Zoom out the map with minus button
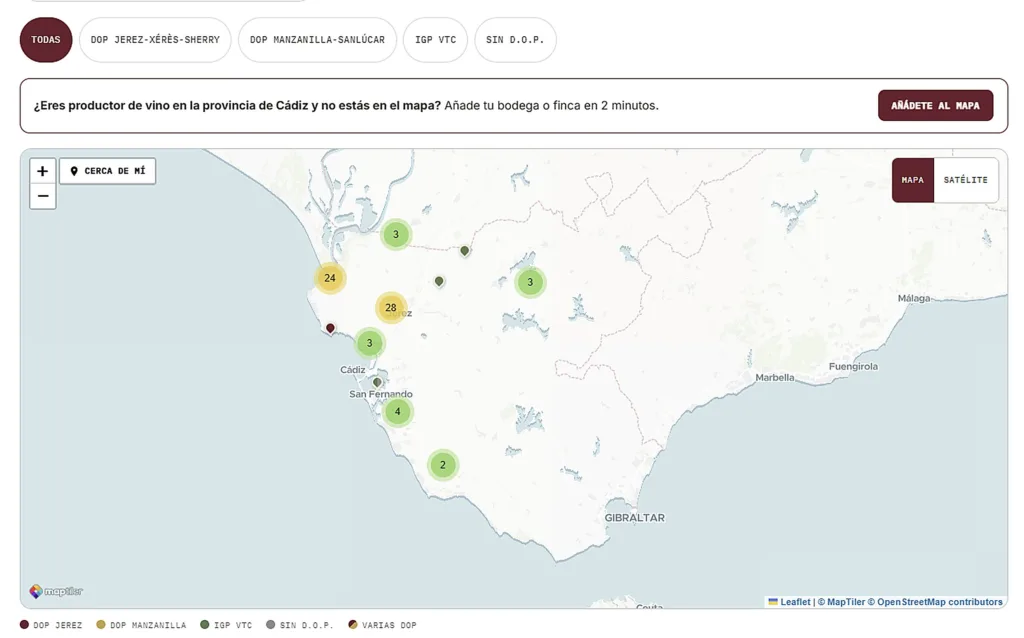Screen dimensions: 1024x638 point(42,196)
